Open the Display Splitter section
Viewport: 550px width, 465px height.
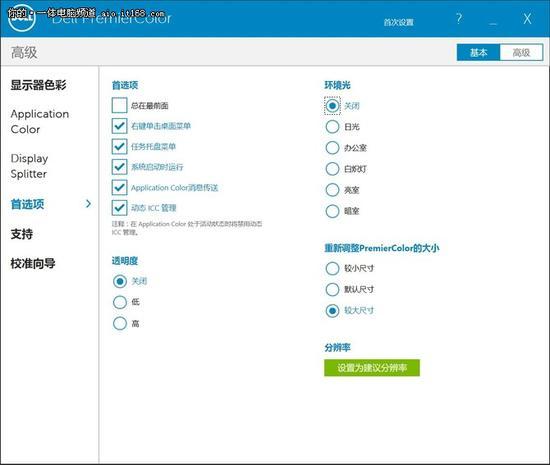pyautogui.click(x=29, y=166)
